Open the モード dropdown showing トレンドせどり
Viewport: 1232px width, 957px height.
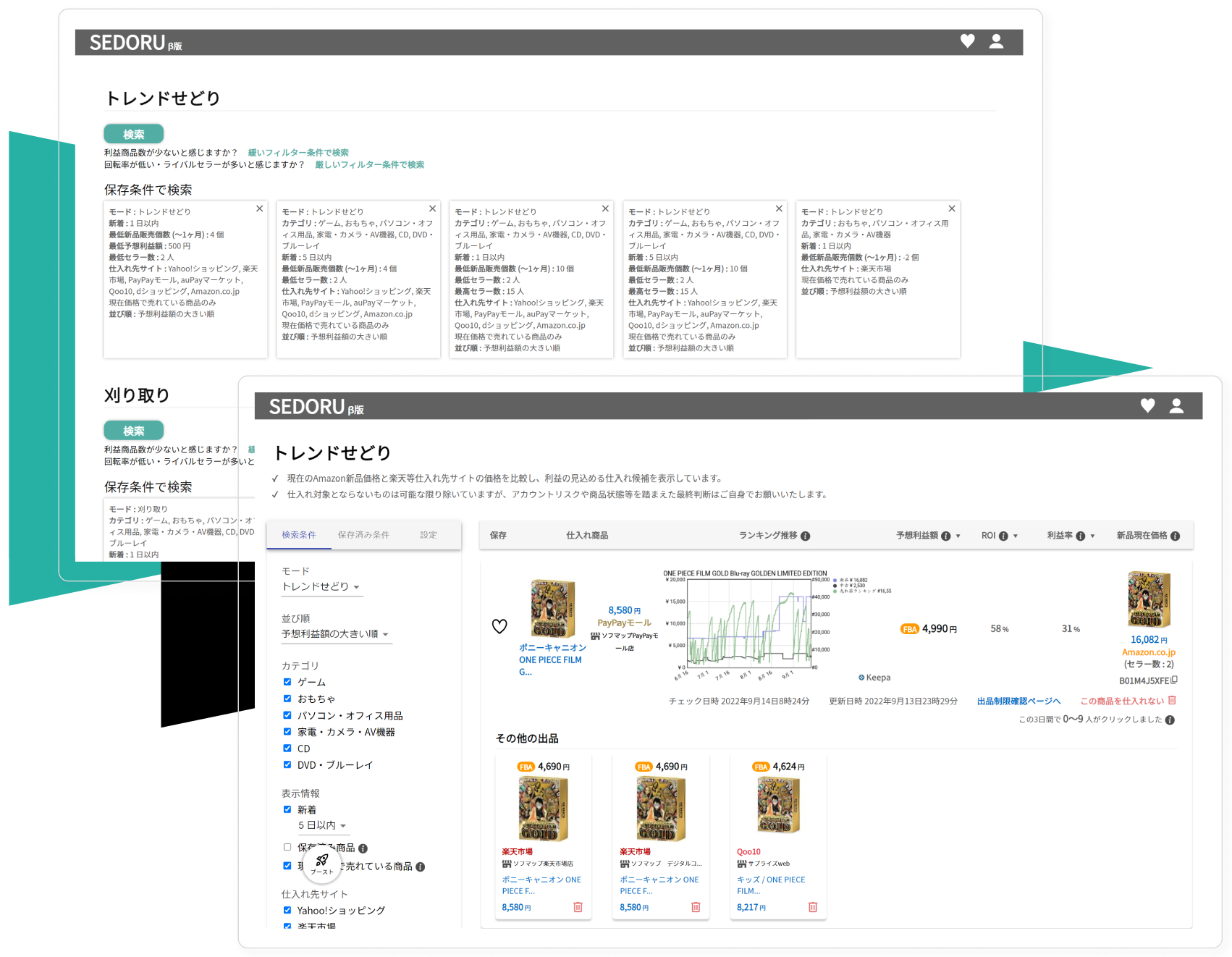click(x=322, y=587)
